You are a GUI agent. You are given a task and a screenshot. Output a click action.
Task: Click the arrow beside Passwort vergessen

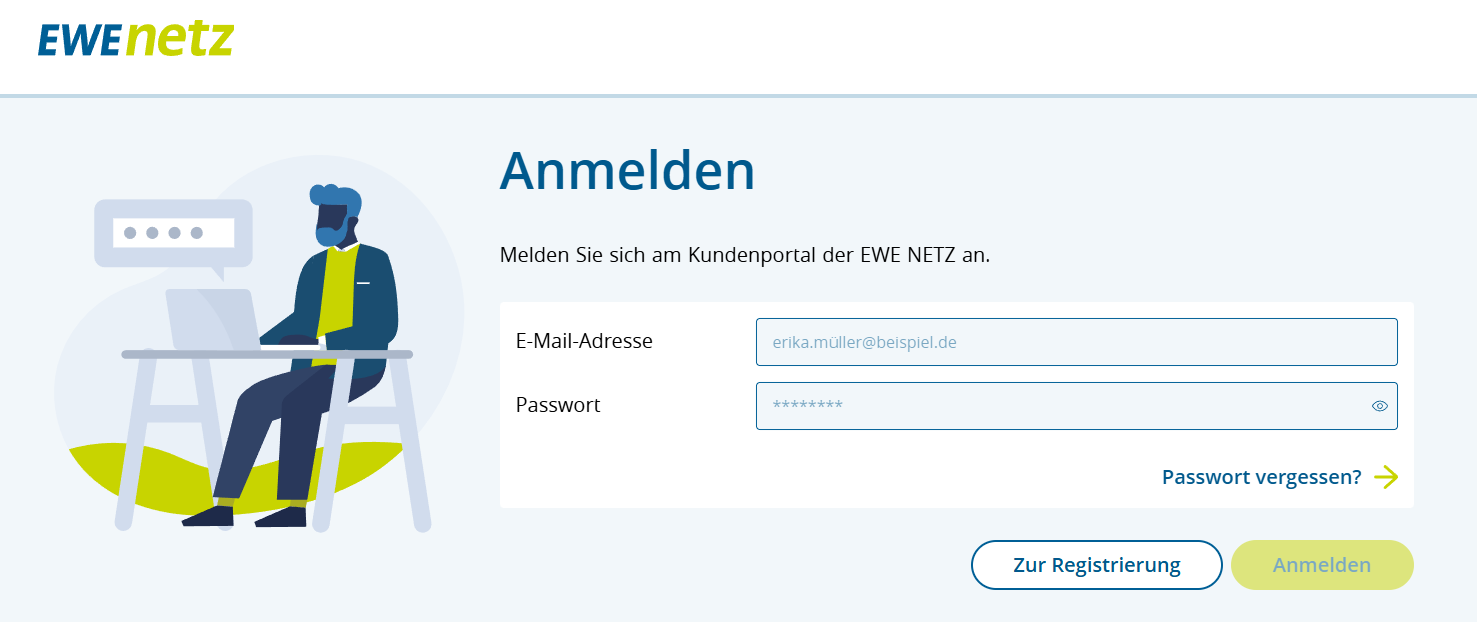[1386, 477]
